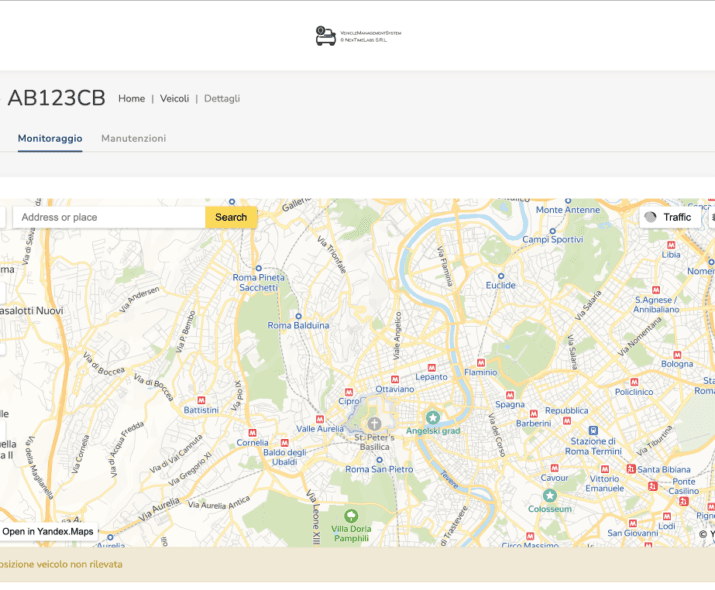Screen dimensions: 715x590
Task: Switch to the Manutenzioni tab
Action: [134, 138]
